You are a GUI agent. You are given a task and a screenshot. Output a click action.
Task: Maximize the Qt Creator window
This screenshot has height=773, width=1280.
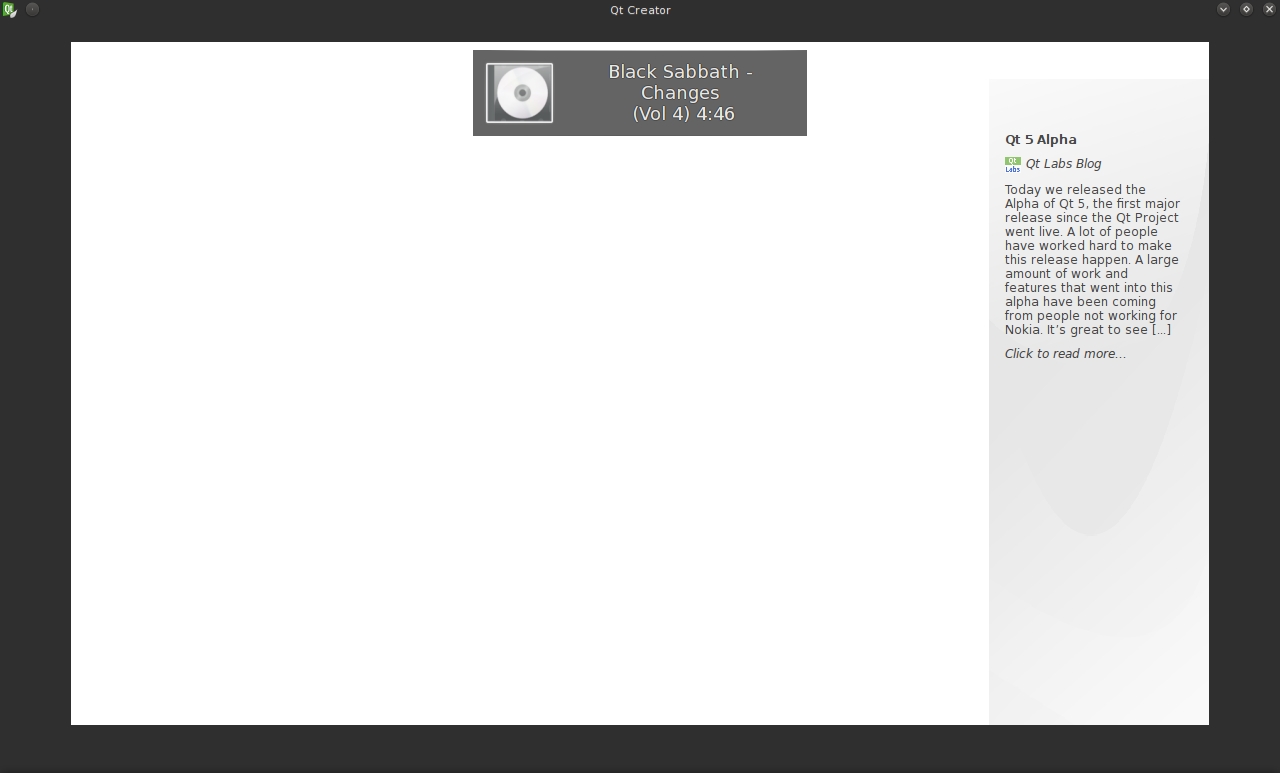pyautogui.click(x=1246, y=9)
